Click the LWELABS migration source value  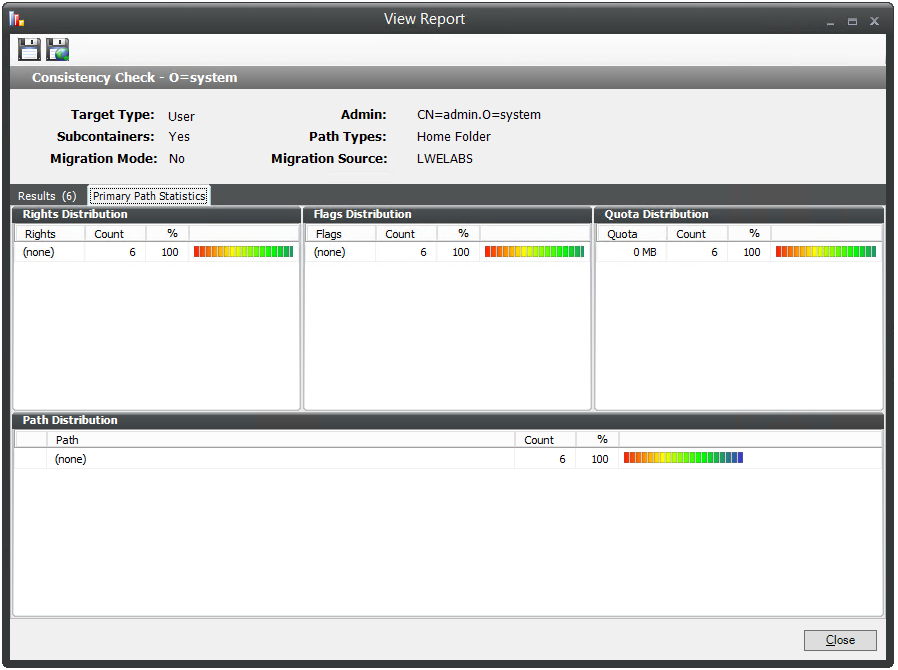coord(445,159)
